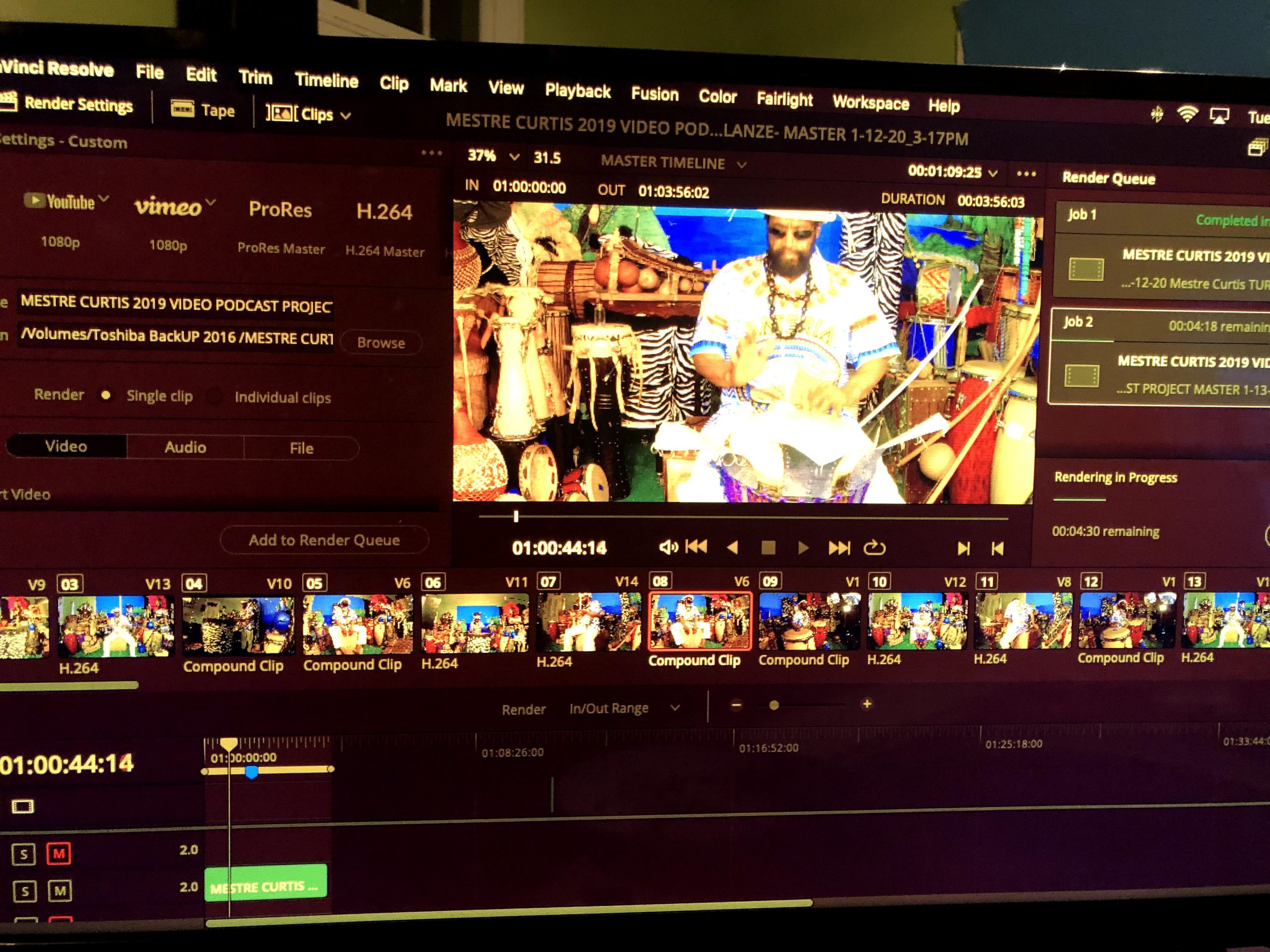
Task: Click the Browse button
Action: 381,343
